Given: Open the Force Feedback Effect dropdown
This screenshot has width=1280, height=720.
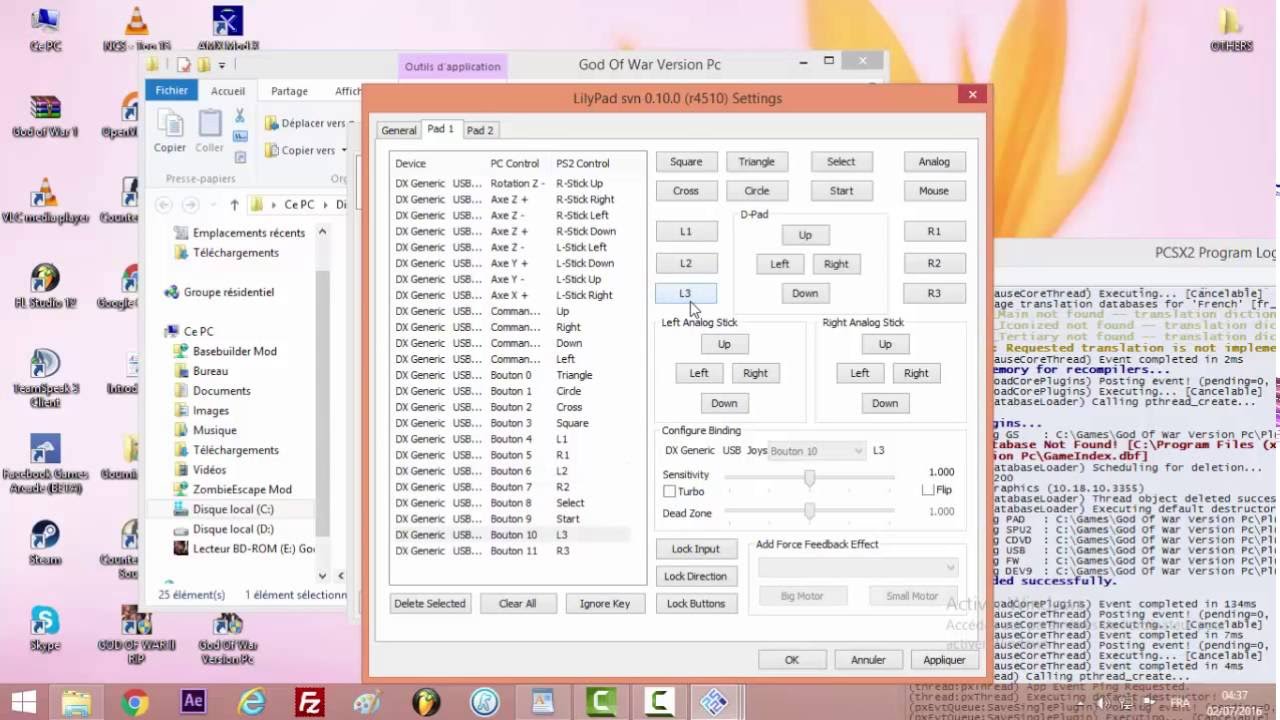Looking at the screenshot, I should coord(858,567).
